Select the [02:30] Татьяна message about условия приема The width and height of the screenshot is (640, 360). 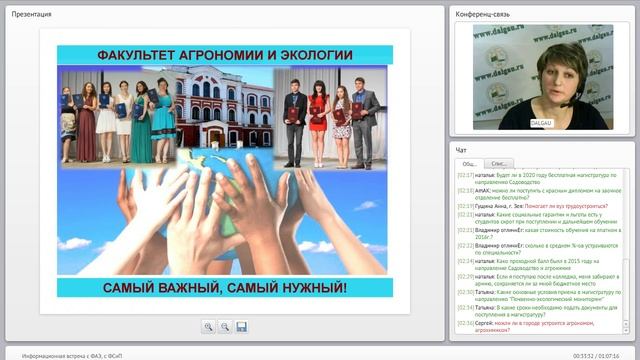coord(539,296)
